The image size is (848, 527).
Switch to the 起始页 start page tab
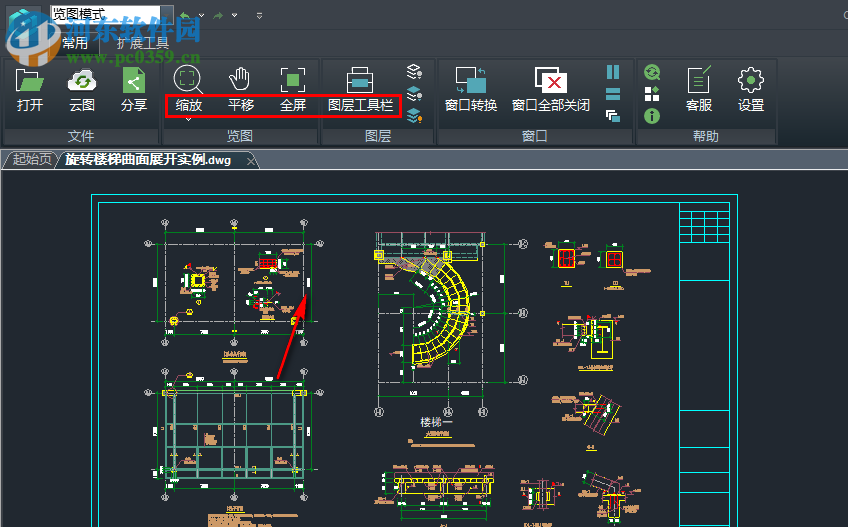pyautogui.click(x=32, y=160)
